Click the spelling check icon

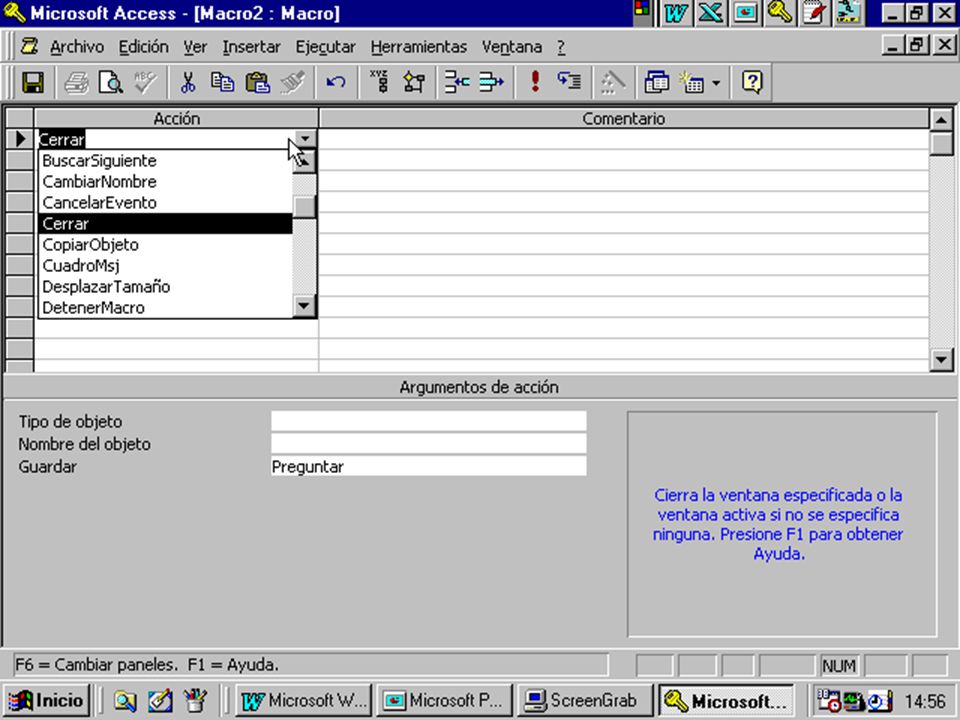(x=146, y=82)
